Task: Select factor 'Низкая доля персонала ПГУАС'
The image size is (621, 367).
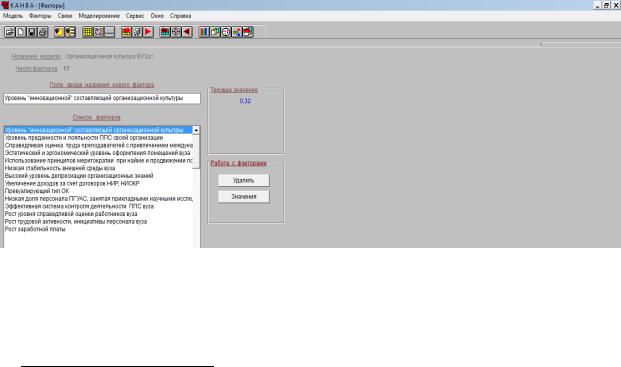Action: (98, 199)
